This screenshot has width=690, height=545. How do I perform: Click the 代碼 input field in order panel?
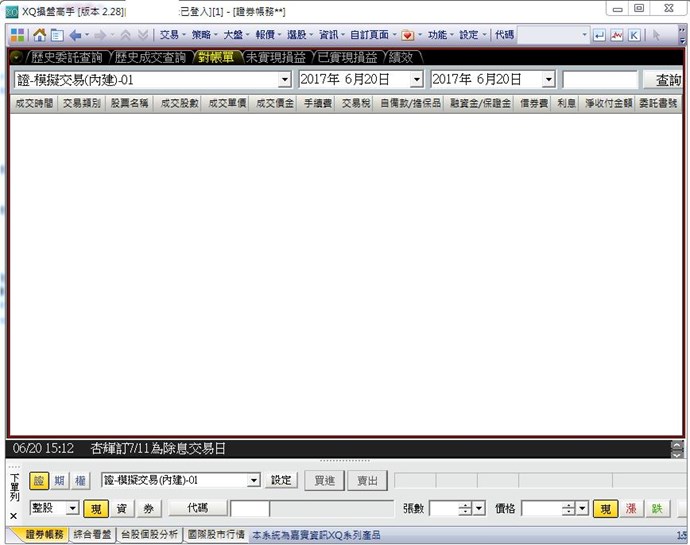[250, 509]
